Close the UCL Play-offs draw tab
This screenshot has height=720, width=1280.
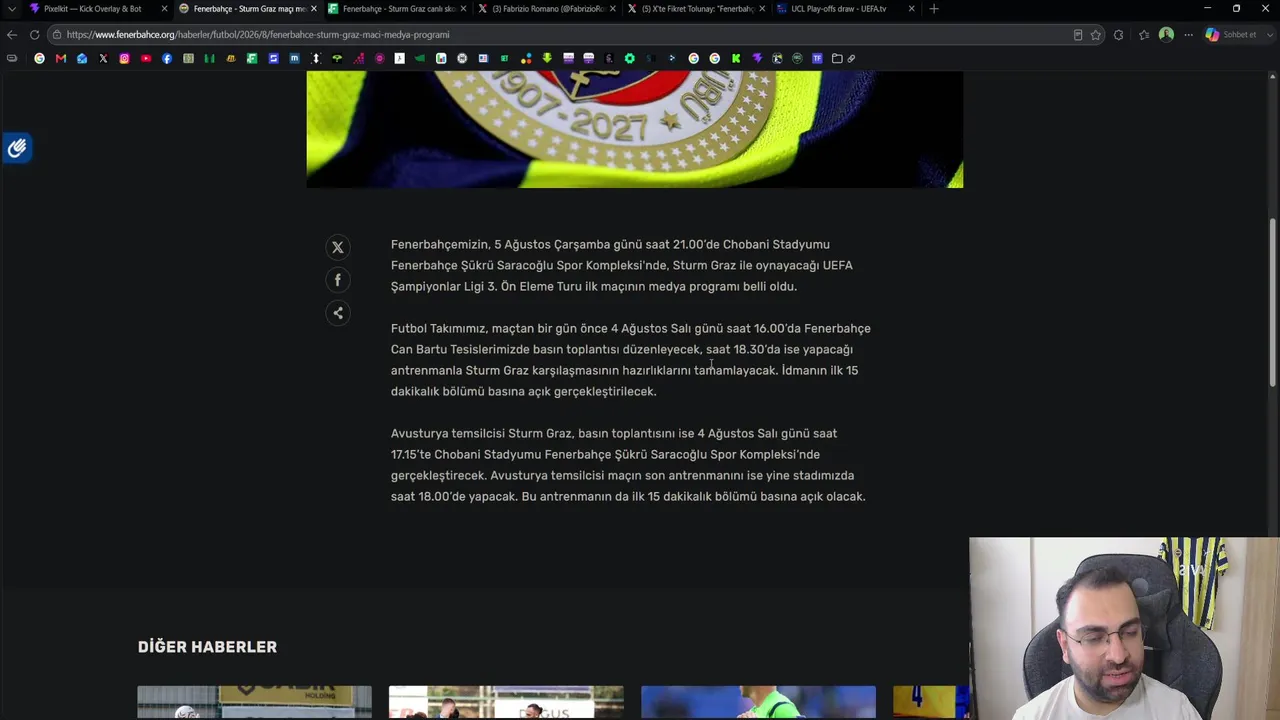click(x=911, y=9)
